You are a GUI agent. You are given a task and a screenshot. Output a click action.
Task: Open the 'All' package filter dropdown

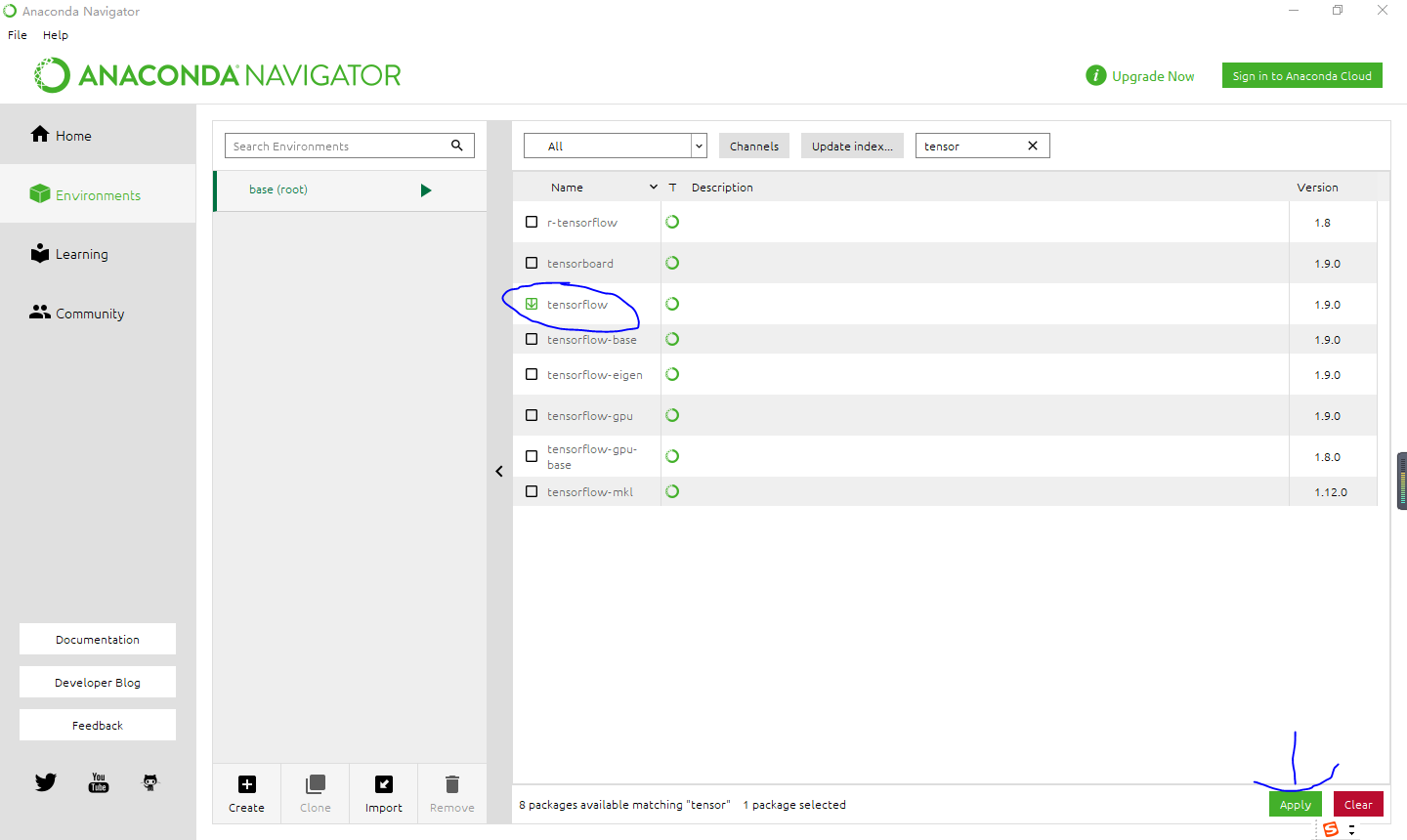click(616, 146)
